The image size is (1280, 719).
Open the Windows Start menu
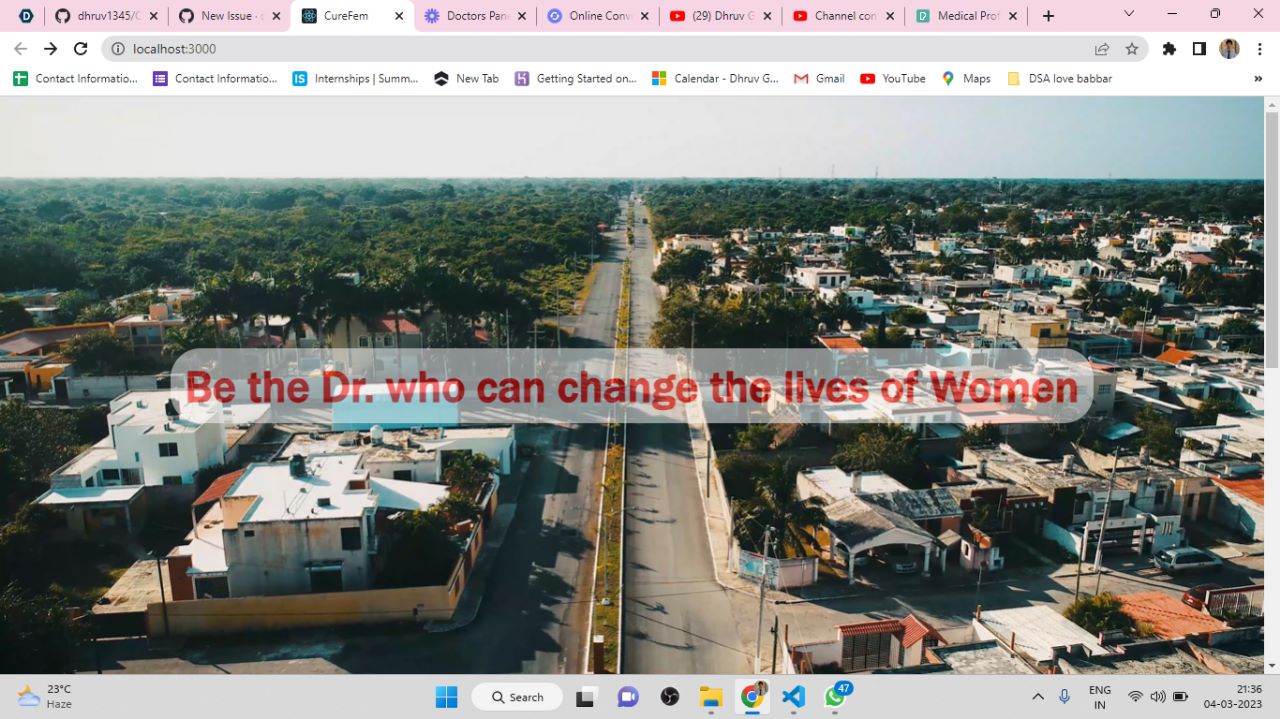[446, 697]
